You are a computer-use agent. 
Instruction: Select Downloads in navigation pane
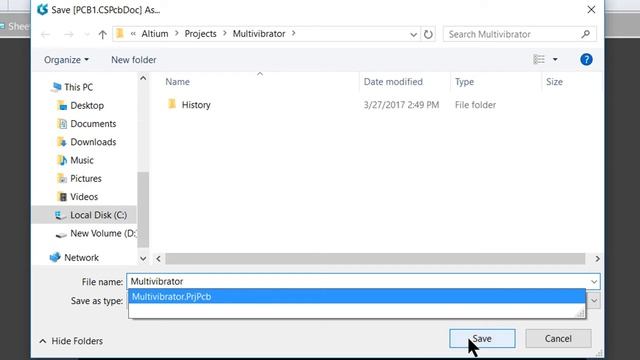coord(93,142)
